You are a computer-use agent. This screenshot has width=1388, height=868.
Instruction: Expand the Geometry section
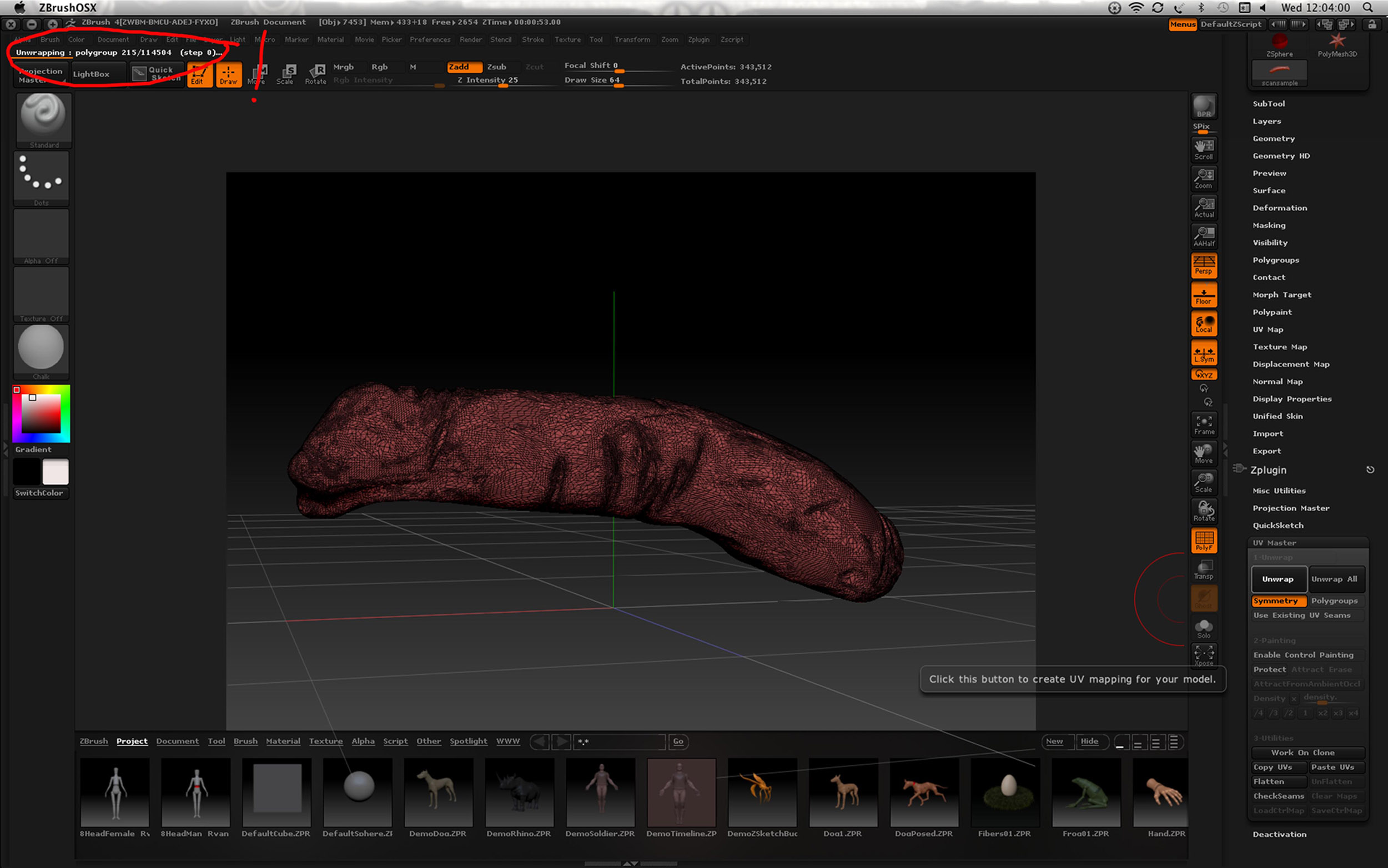click(1273, 138)
